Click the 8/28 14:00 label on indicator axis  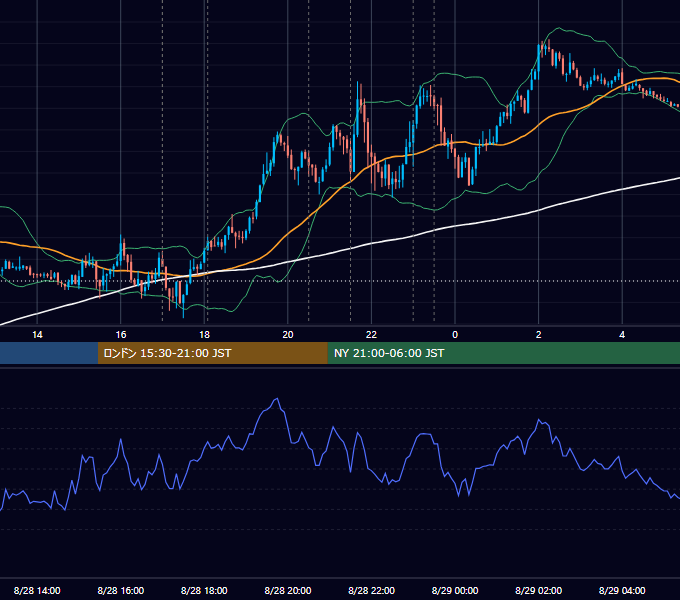coord(37,590)
